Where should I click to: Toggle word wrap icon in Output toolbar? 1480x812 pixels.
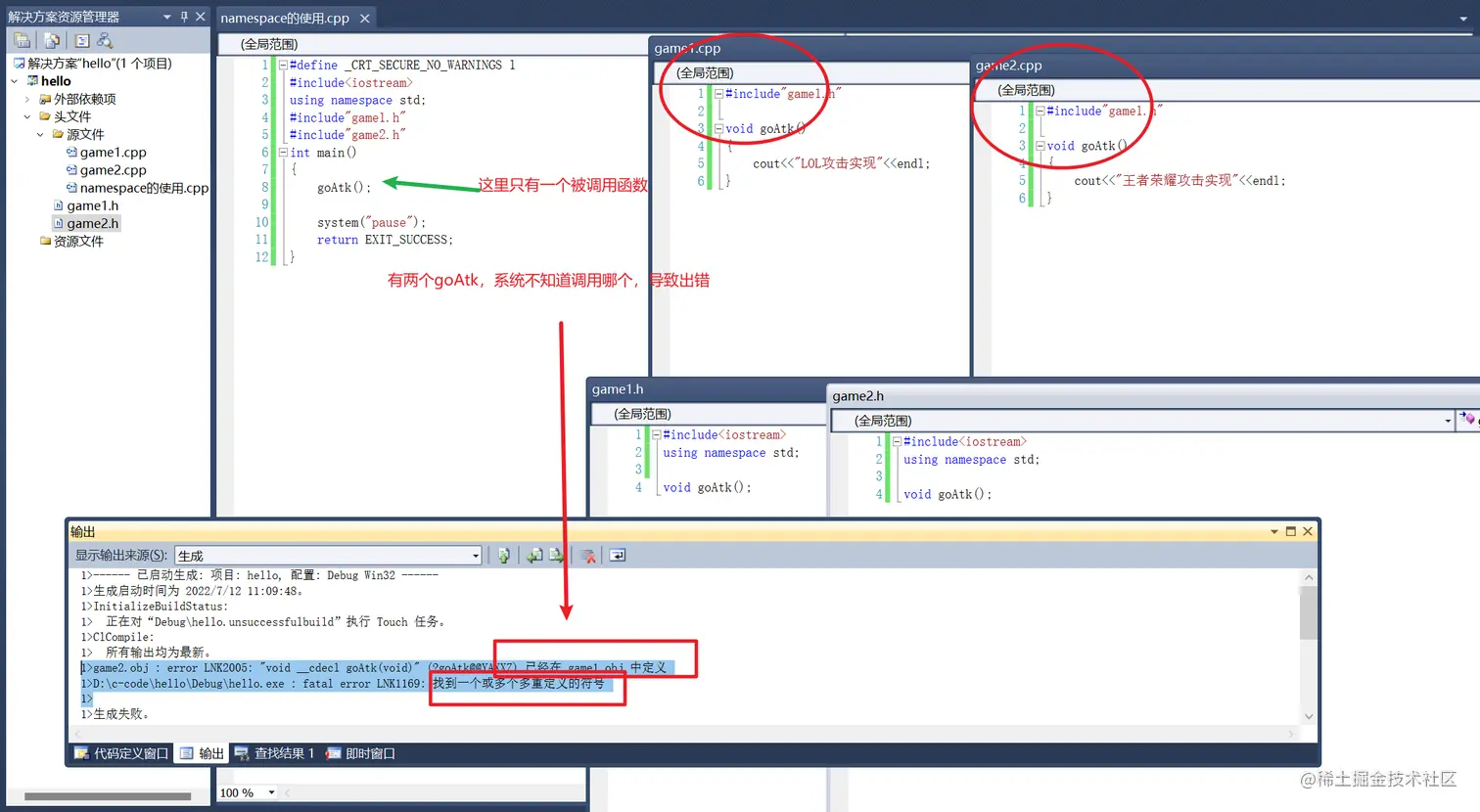pyautogui.click(x=618, y=556)
